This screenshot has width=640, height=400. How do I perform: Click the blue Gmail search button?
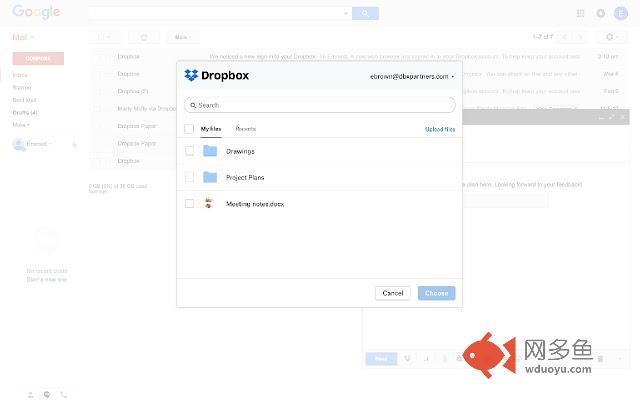pos(365,13)
